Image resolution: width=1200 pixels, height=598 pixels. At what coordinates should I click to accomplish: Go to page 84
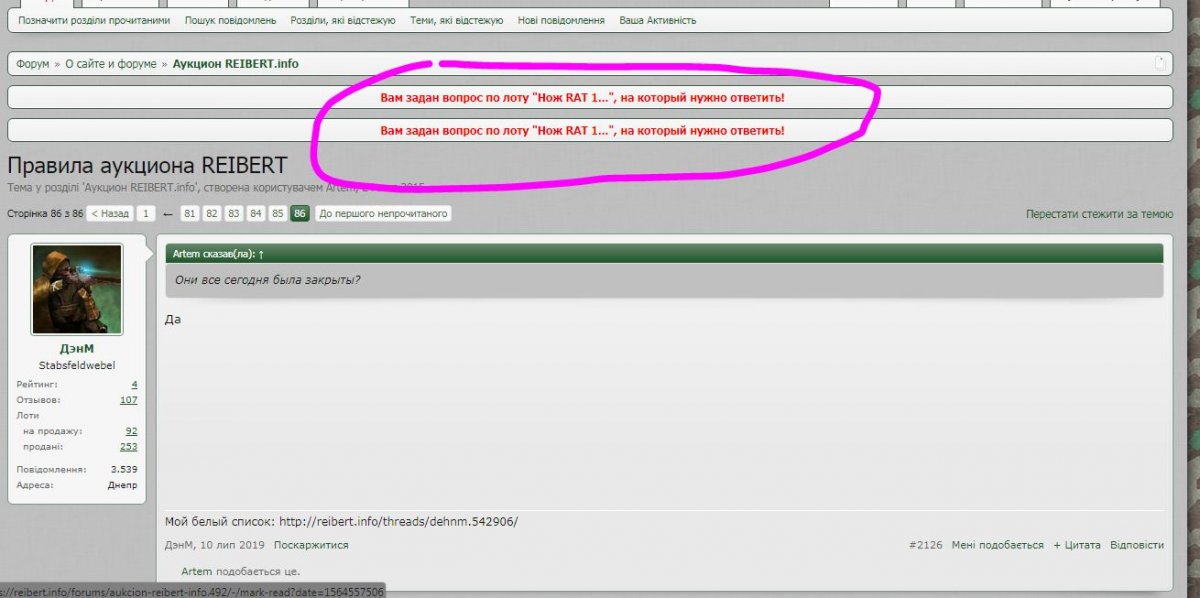tap(256, 214)
